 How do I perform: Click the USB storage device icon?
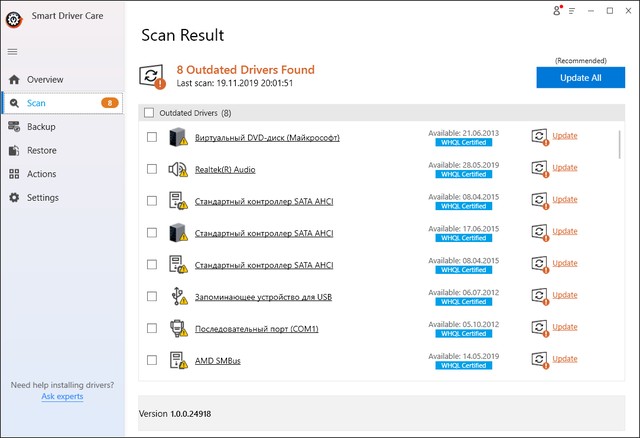click(178, 296)
